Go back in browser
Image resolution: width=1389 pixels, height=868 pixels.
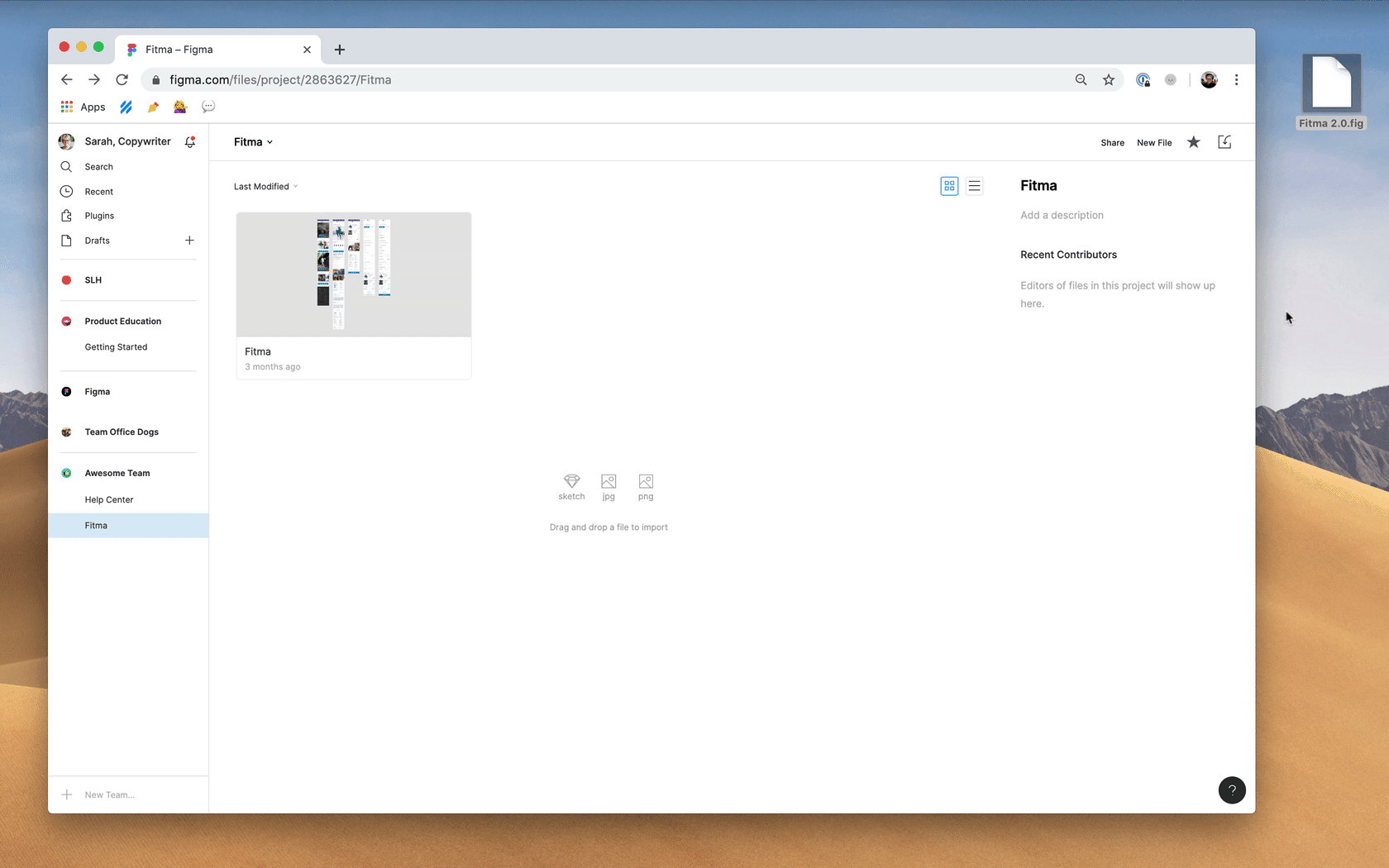click(67, 80)
